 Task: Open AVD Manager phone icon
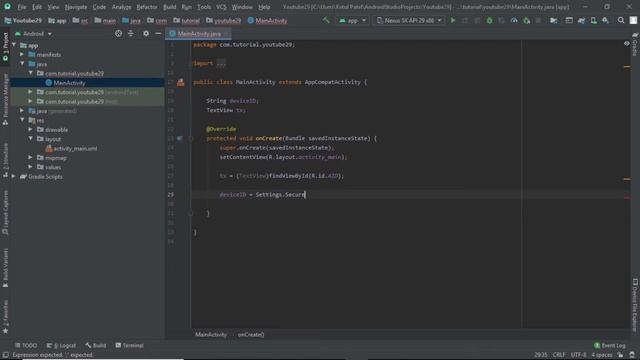[593, 20]
